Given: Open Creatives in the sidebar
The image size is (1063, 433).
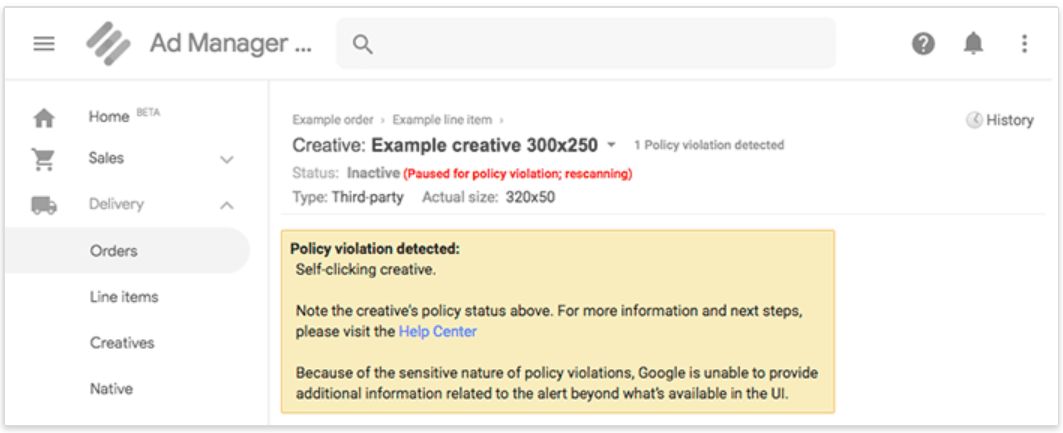Looking at the screenshot, I should coord(122,343).
